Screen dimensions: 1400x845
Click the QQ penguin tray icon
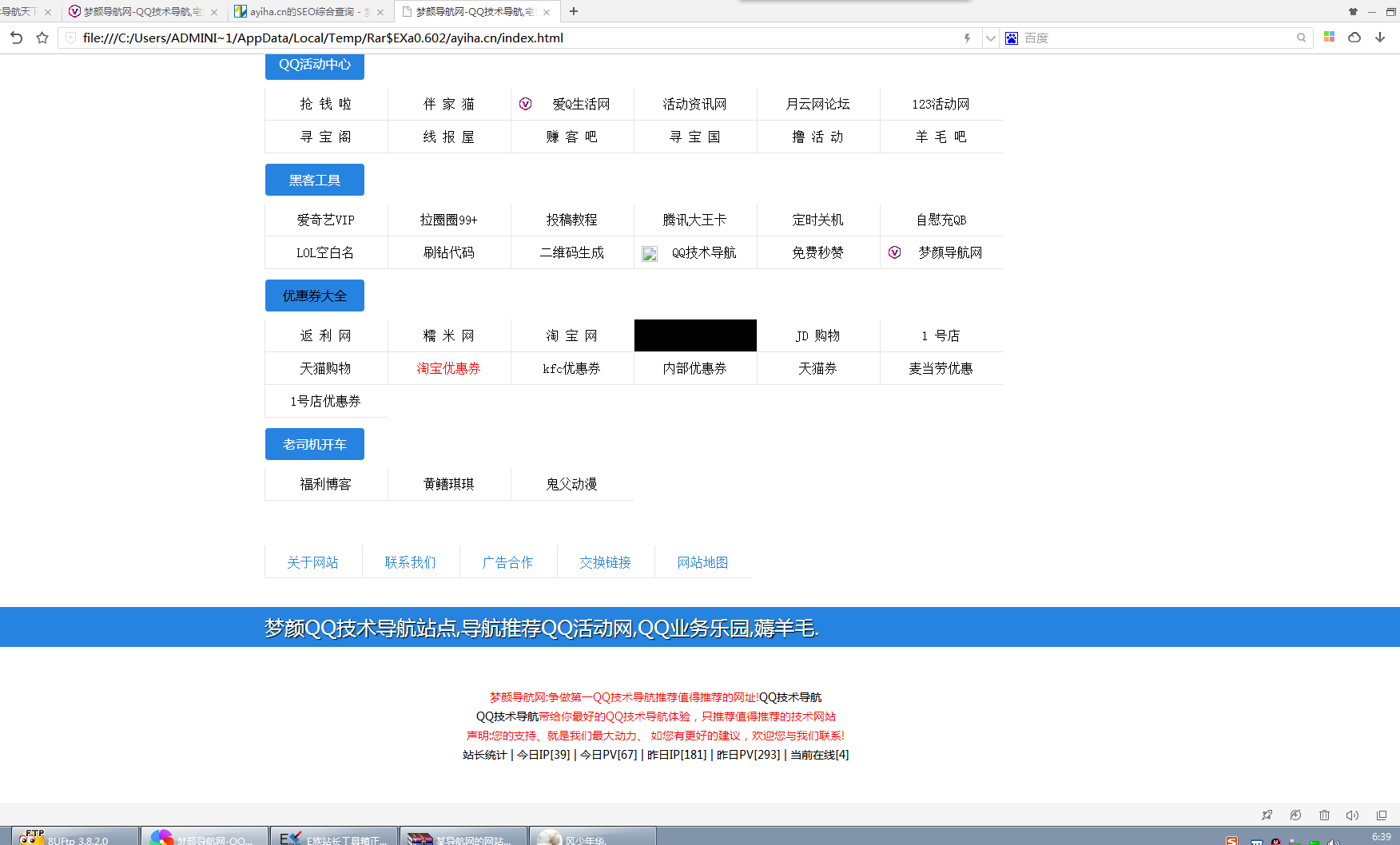pos(1276,842)
